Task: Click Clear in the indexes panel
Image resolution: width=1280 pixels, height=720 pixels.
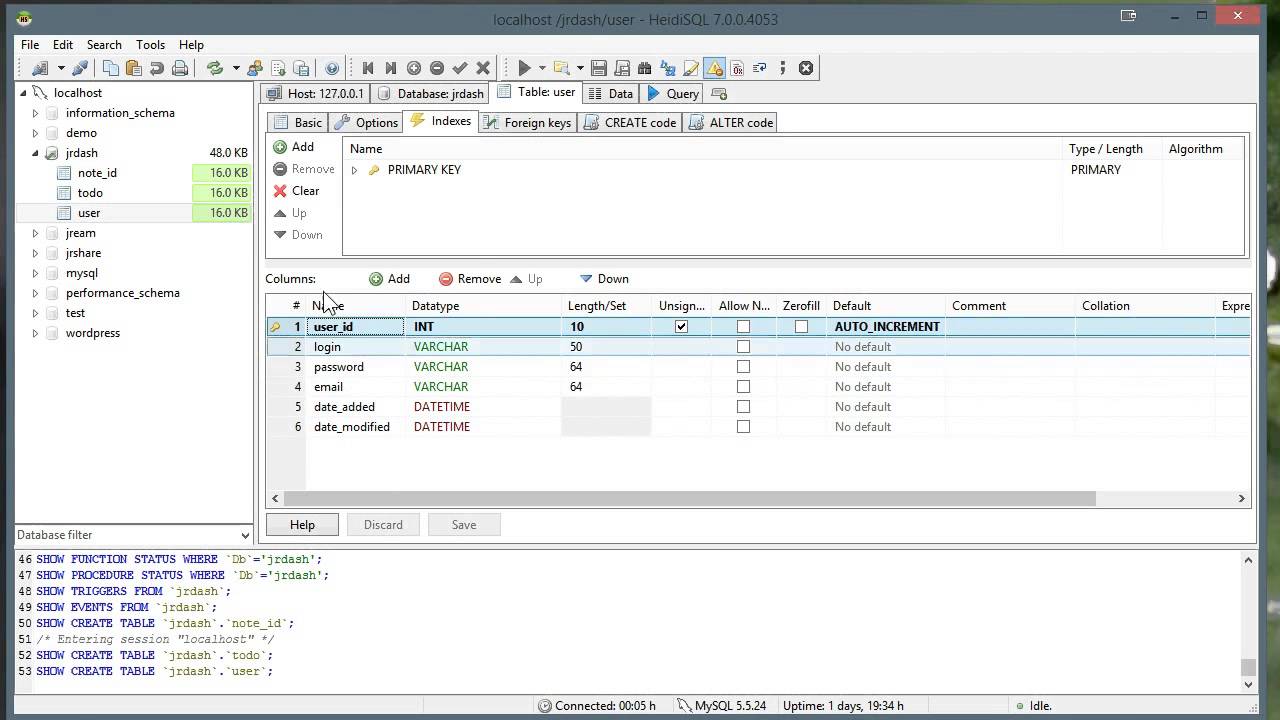Action: [296, 191]
